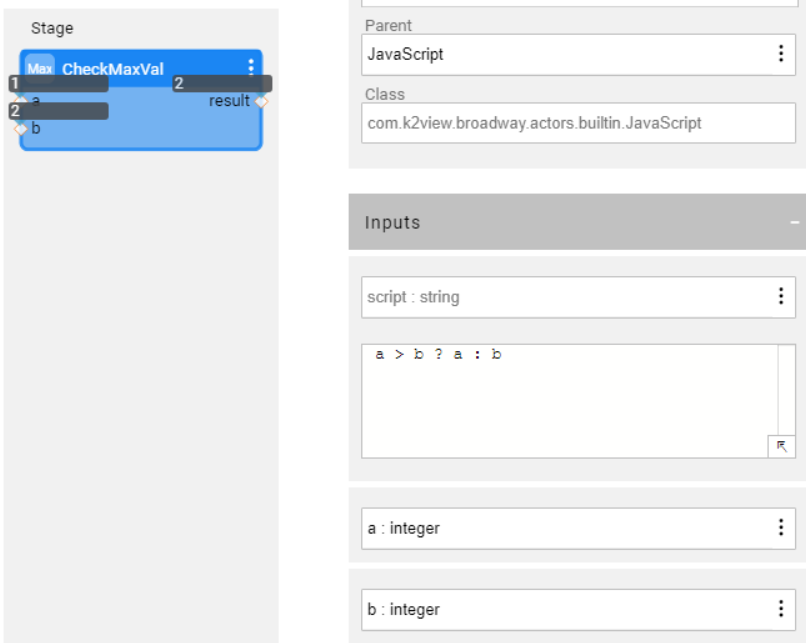The height and width of the screenshot is (643, 806).
Task: Click the b : integer input field
Action: tap(560, 609)
